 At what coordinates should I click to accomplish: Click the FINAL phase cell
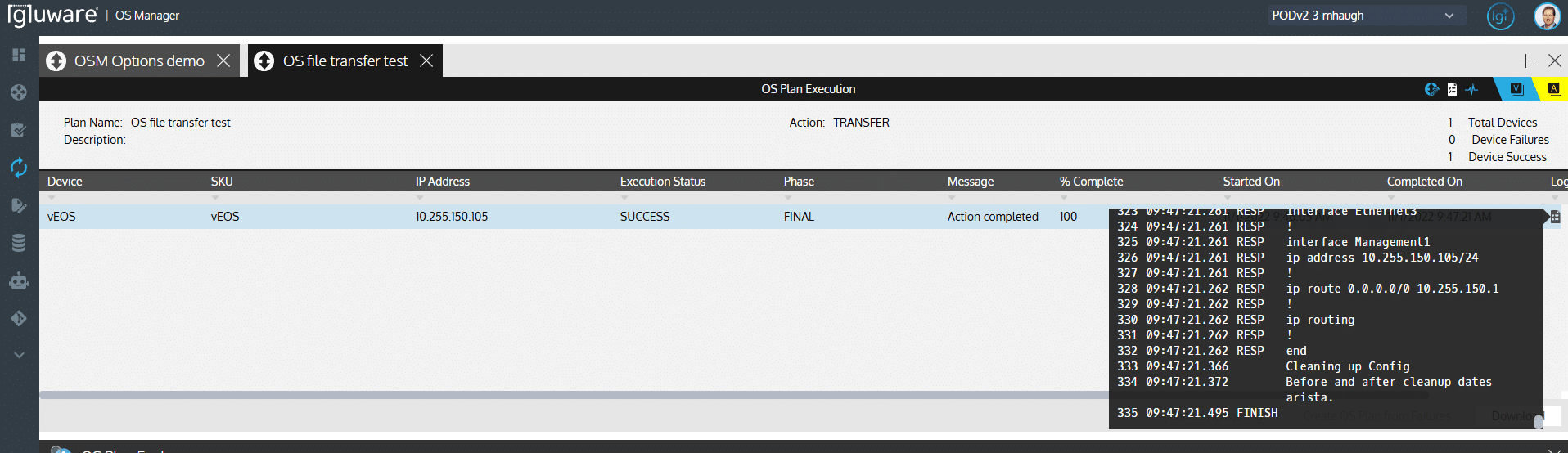[x=799, y=217]
